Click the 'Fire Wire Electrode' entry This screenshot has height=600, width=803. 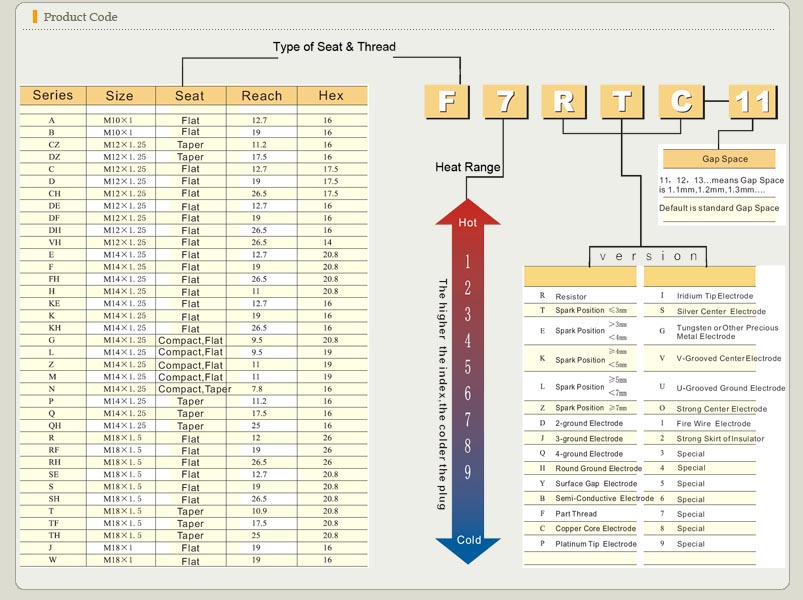click(x=713, y=423)
